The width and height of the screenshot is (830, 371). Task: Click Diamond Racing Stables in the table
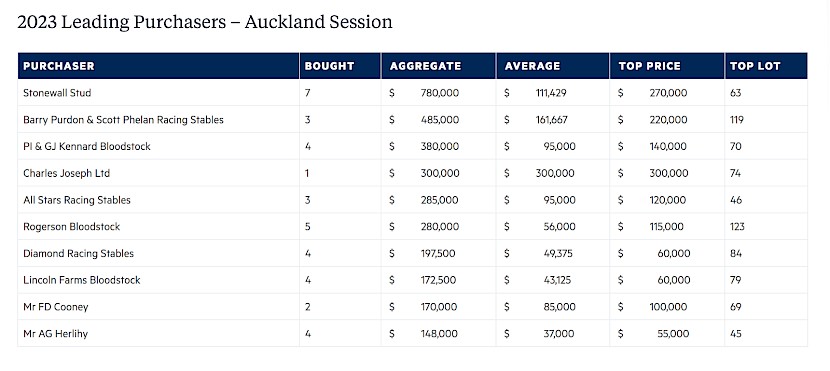click(78, 254)
